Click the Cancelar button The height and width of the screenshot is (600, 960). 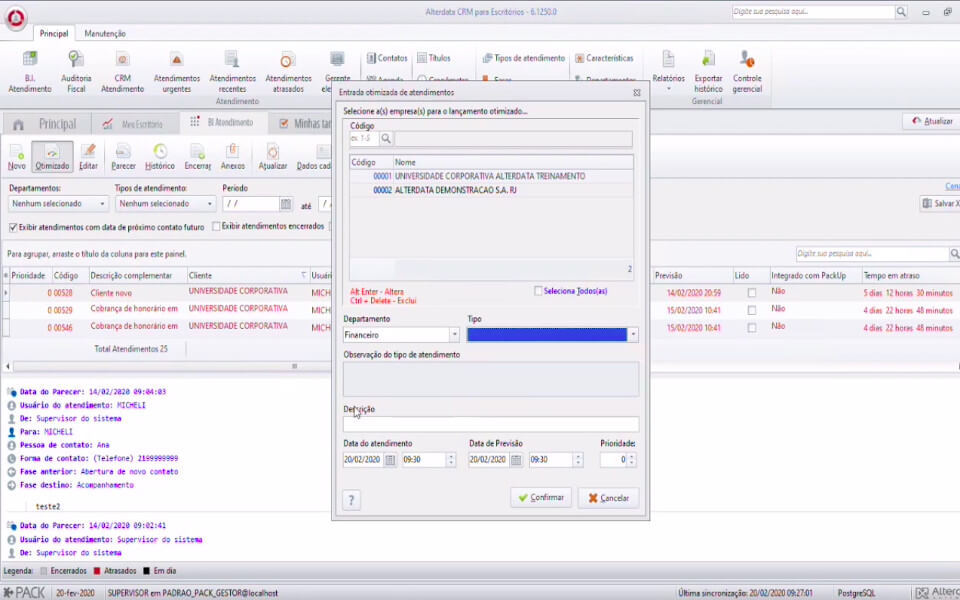609,498
